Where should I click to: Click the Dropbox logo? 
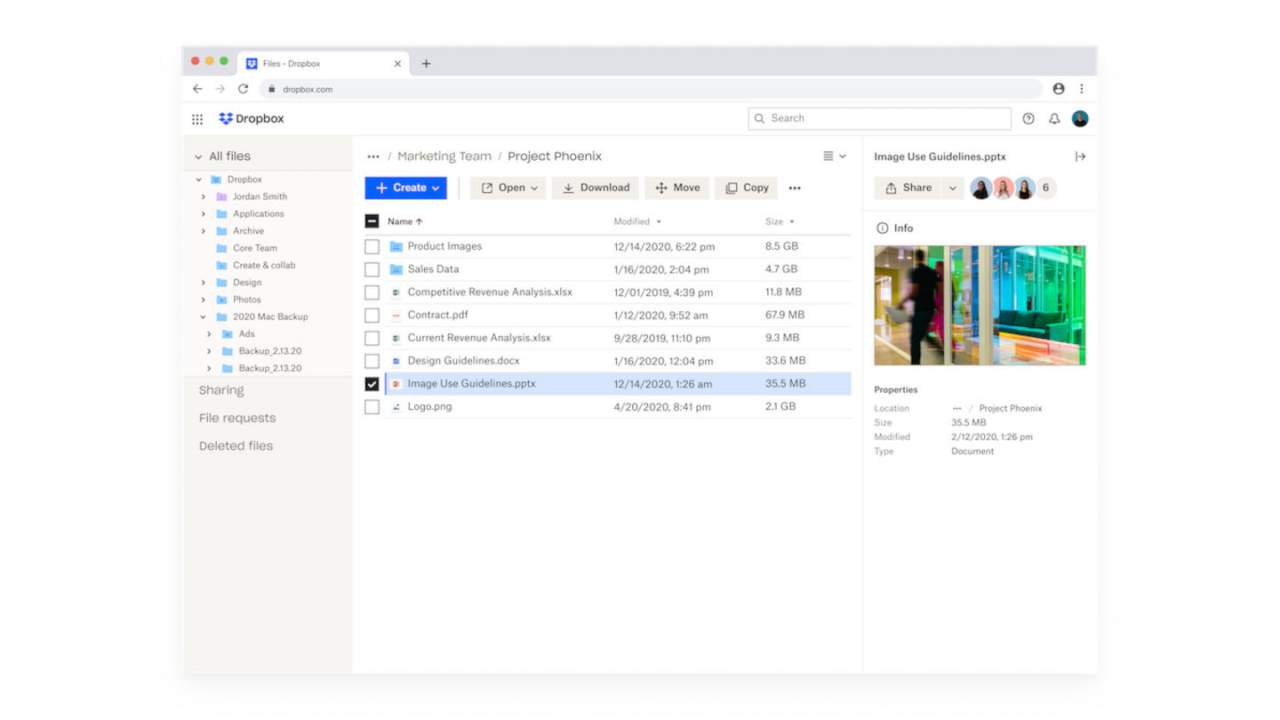[251, 118]
